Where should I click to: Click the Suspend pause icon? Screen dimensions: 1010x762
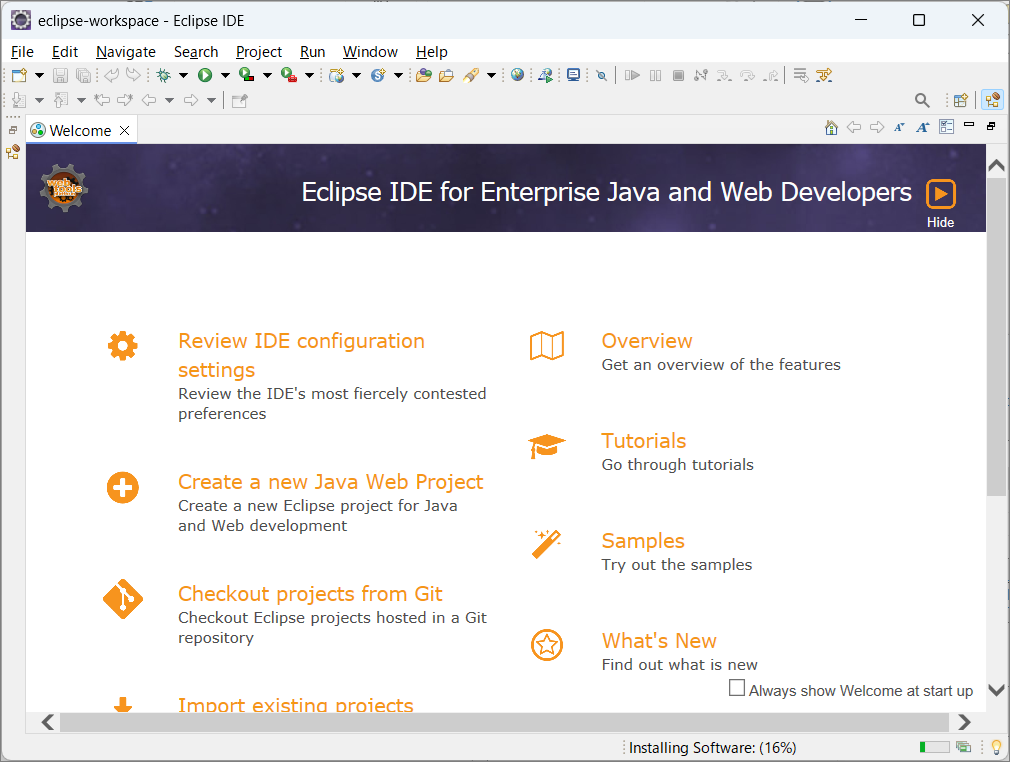click(655, 75)
